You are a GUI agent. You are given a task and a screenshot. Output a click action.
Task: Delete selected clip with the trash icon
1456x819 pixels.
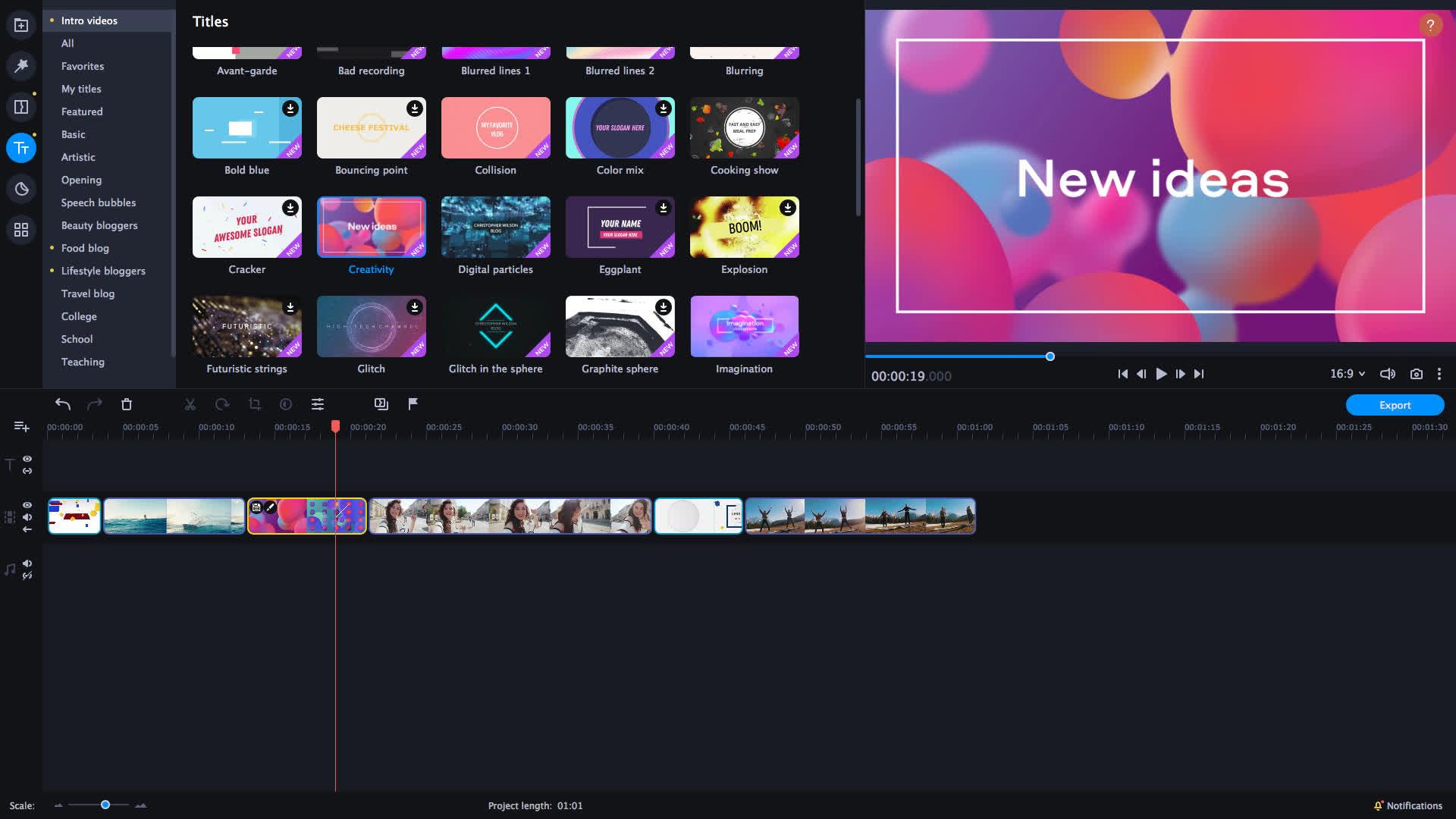(127, 403)
